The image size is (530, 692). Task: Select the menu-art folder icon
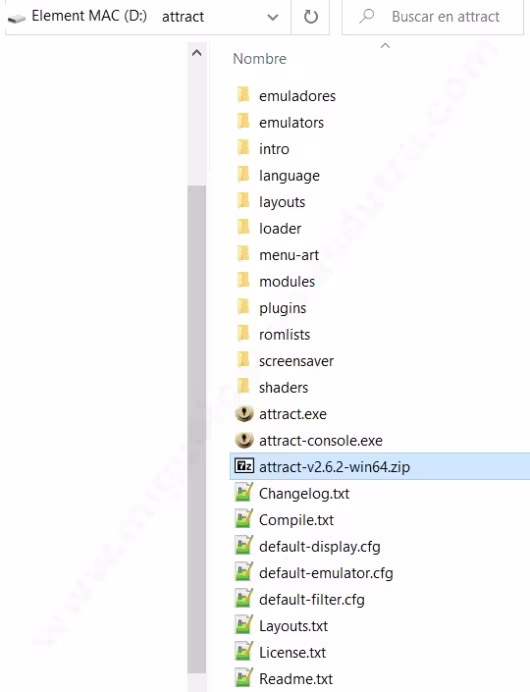tap(244, 254)
